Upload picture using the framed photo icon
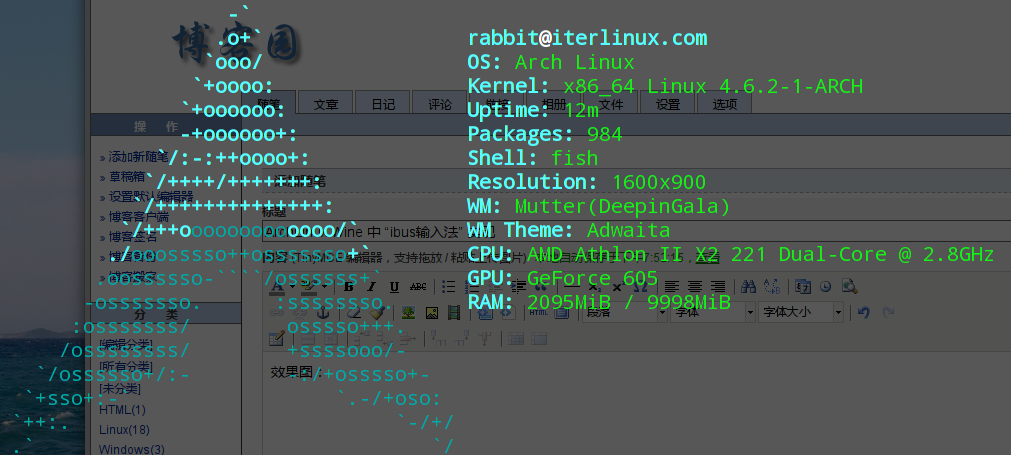This screenshot has height=455, width=1011. click(x=432, y=313)
